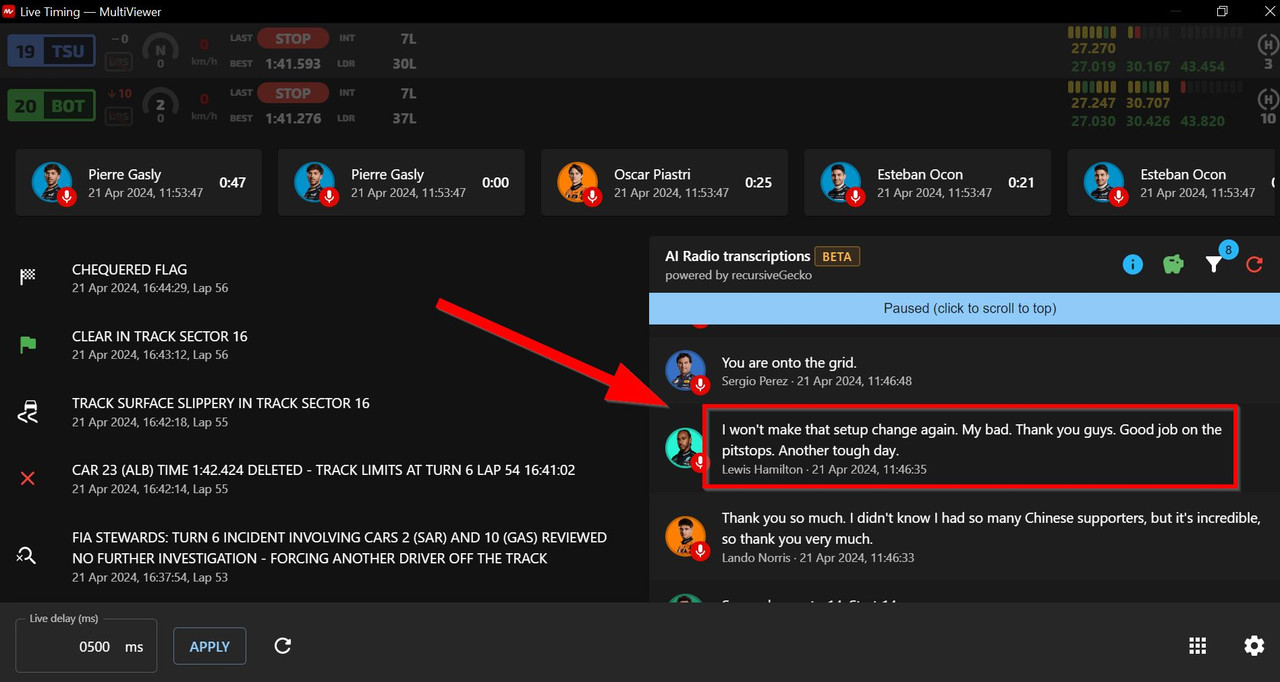This screenshot has height=682, width=1280.
Task: Click BOT mini-sector bars above 27.247
Action: pos(1093,87)
